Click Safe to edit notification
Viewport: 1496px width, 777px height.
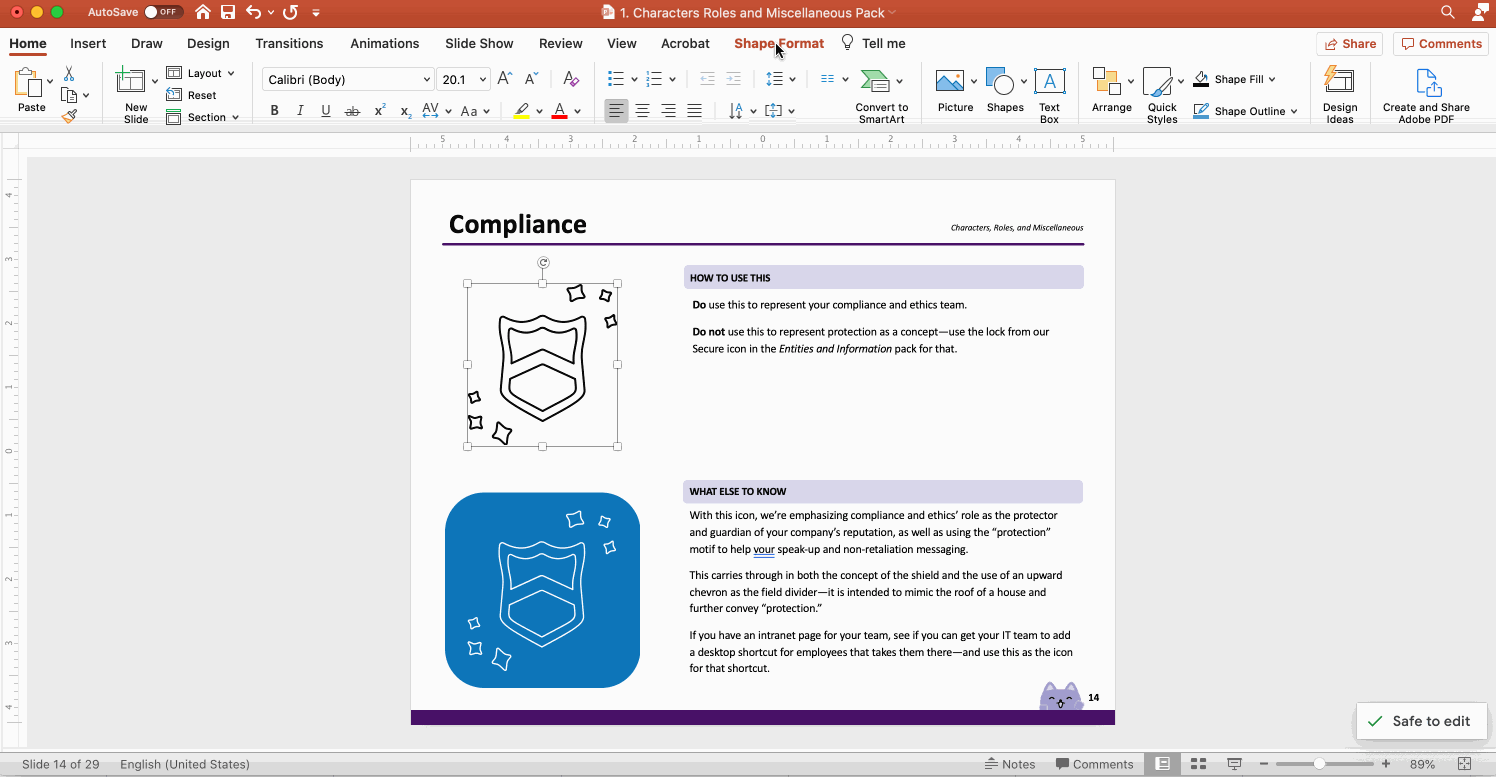click(x=1420, y=721)
